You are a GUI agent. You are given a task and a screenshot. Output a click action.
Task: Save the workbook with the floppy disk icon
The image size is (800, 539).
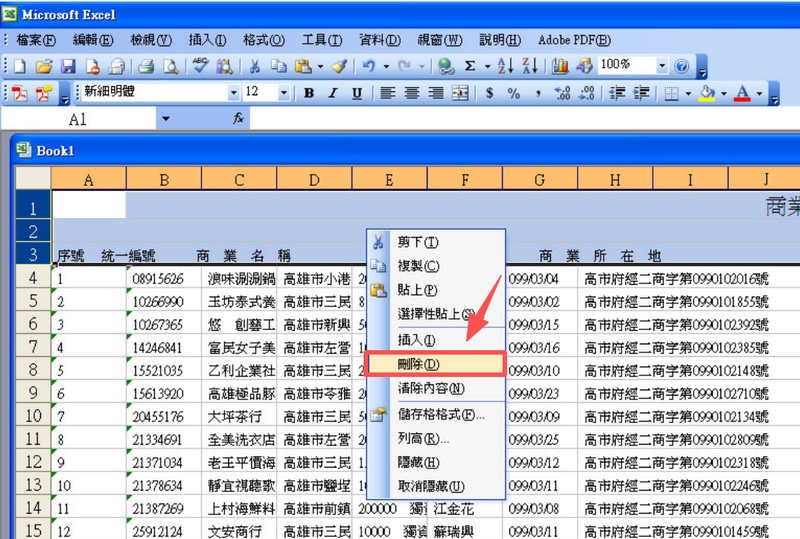(x=68, y=66)
